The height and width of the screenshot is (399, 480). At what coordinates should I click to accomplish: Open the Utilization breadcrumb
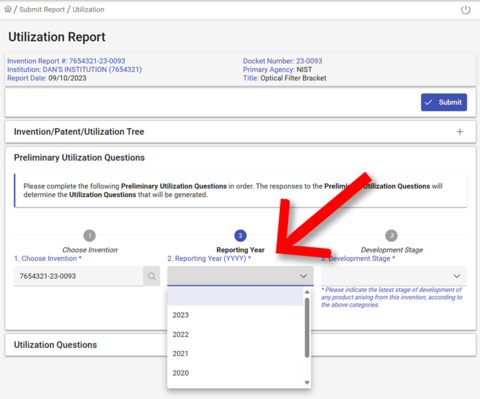(88, 10)
